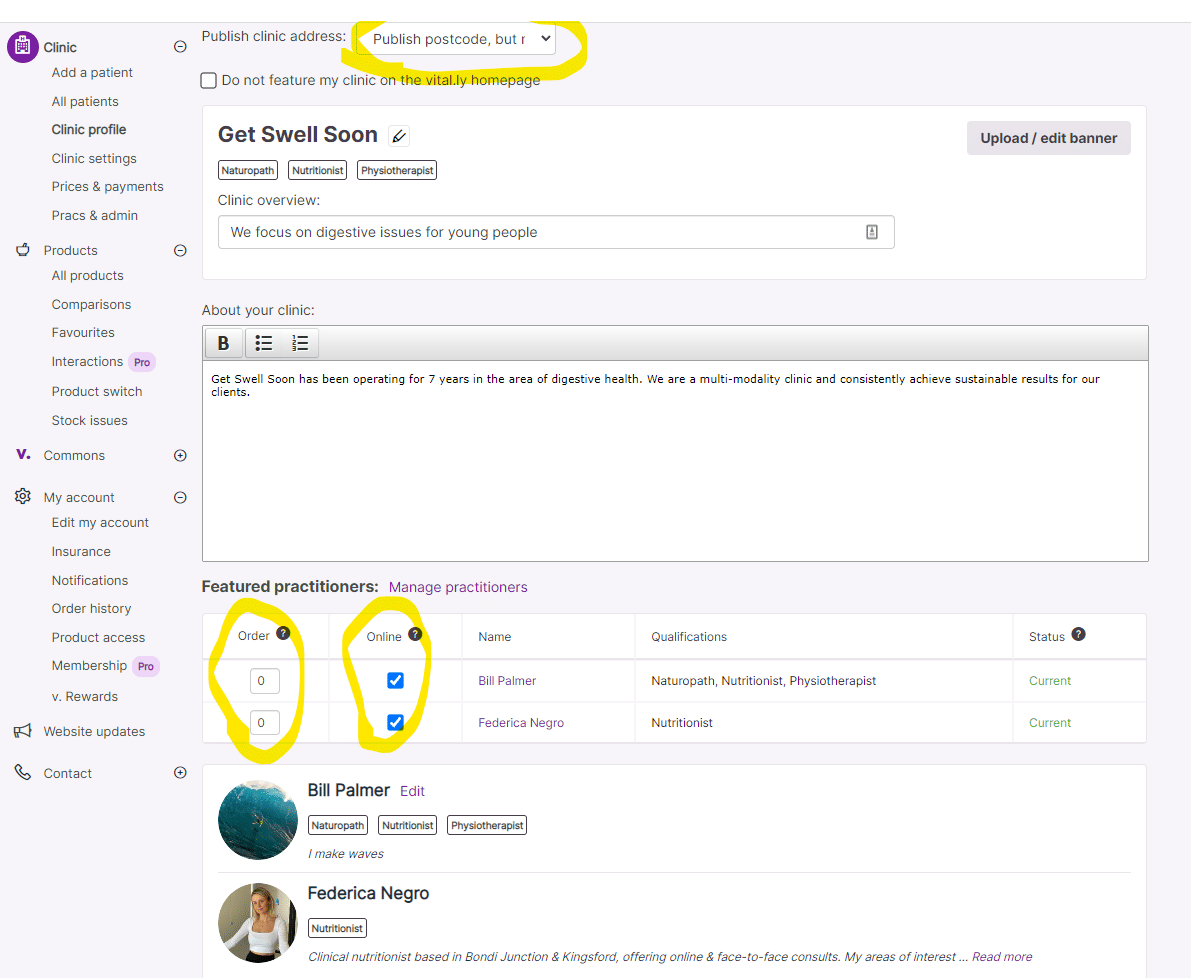The height and width of the screenshot is (978, 1191).
Task: Click the Upload / edit banner button
Action: (x=1048, y=138)
